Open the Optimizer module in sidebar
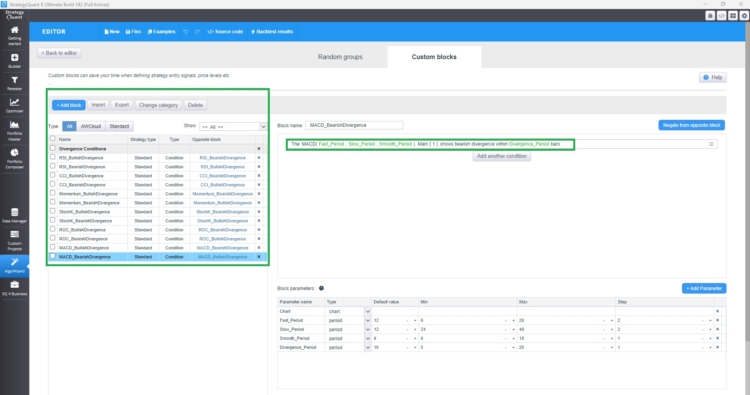750x395 pixels. click(x=14, y=105)
